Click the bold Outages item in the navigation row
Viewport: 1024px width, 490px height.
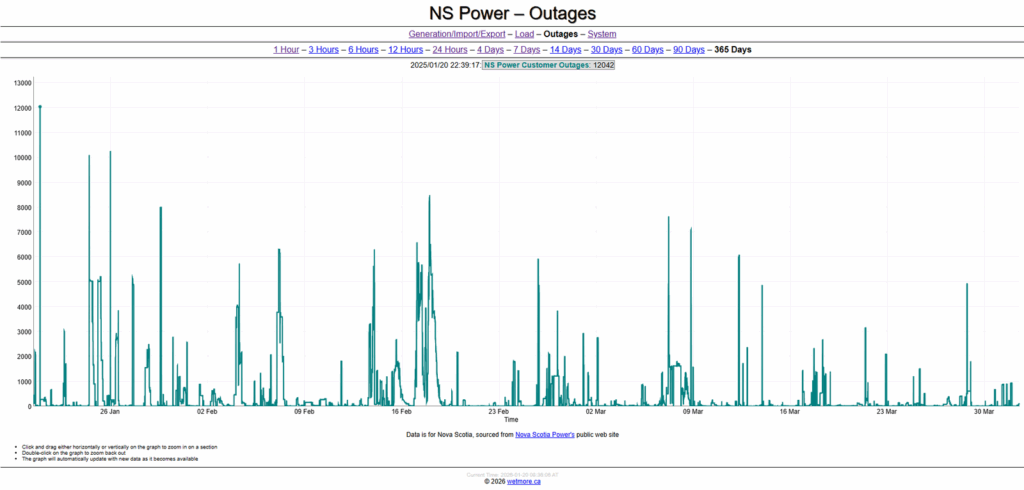(x=560, y=34)
